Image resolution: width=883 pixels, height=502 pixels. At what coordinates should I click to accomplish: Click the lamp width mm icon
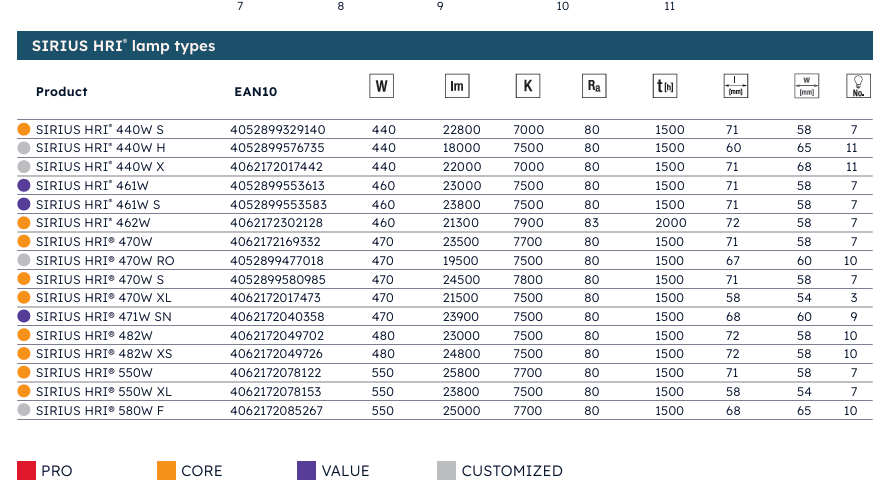pyautogui.click(x=806, y=86)
